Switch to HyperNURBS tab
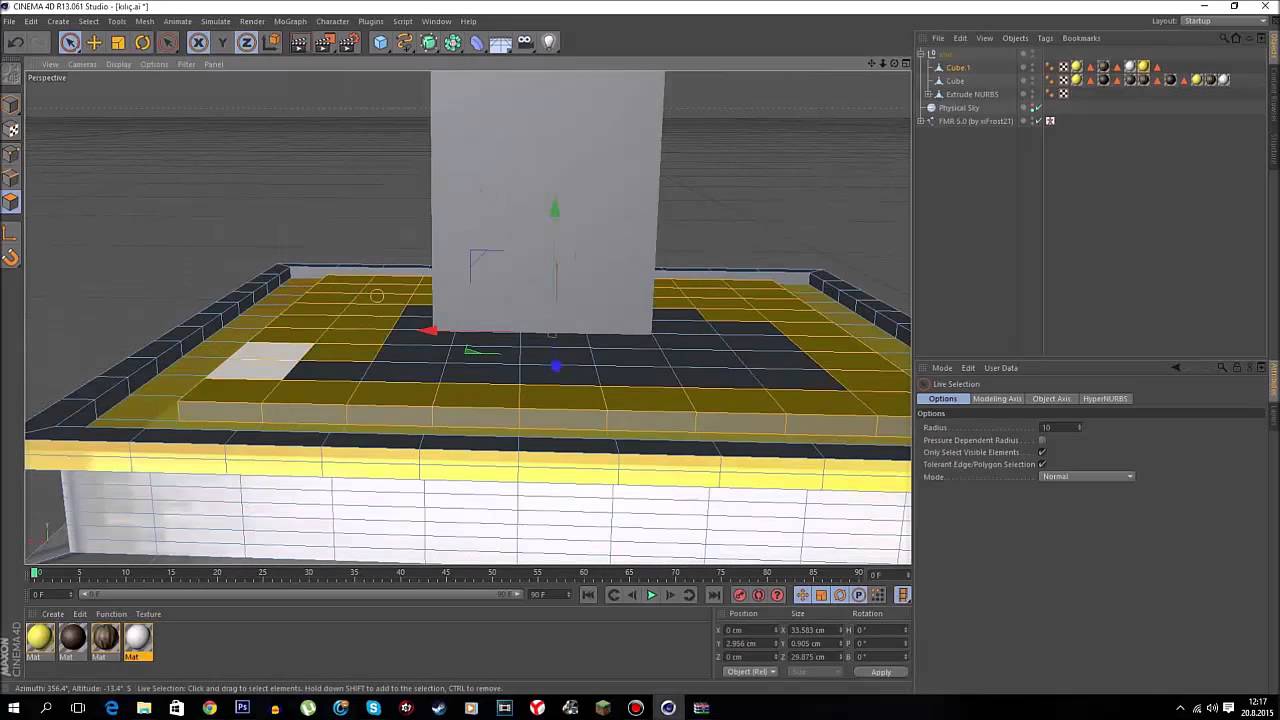The height and width of the screenshot is (720, 1280). (x=1105, y=398)
